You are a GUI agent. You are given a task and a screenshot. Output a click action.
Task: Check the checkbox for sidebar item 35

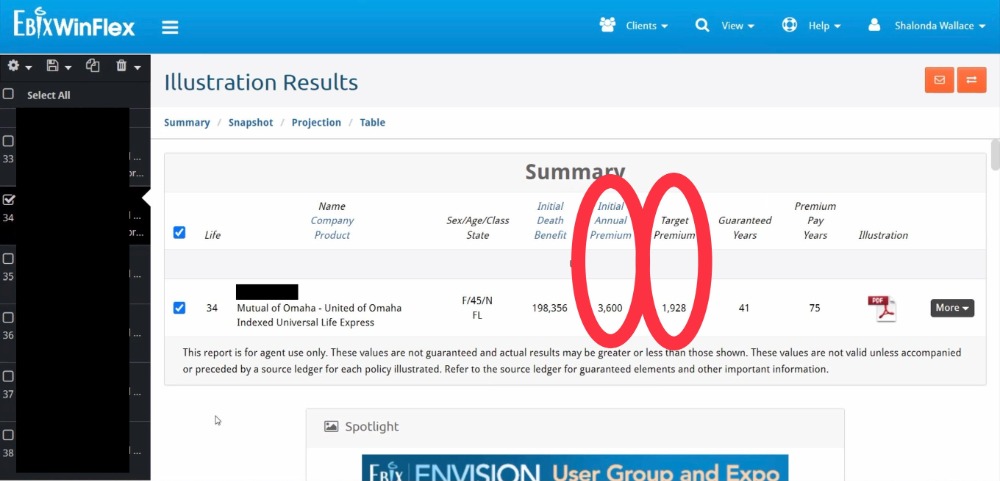coord(8,259)
